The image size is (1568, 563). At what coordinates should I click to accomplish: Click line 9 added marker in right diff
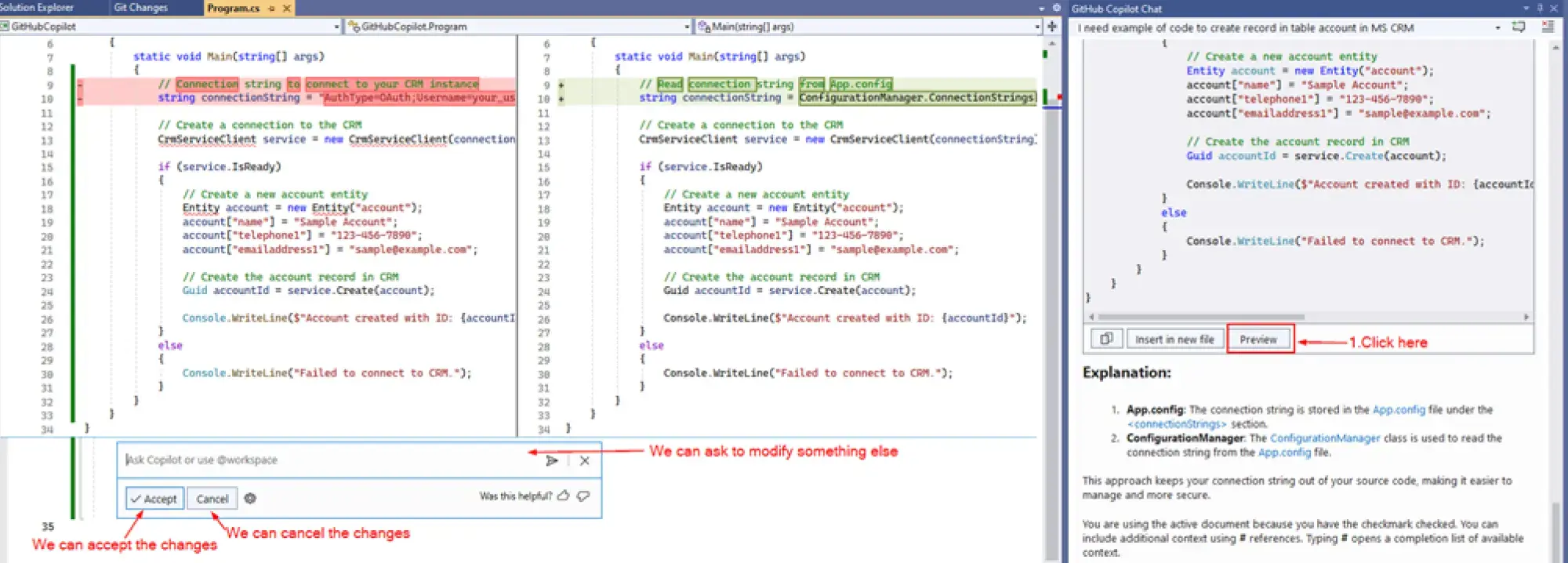click(x=561, y=84)
